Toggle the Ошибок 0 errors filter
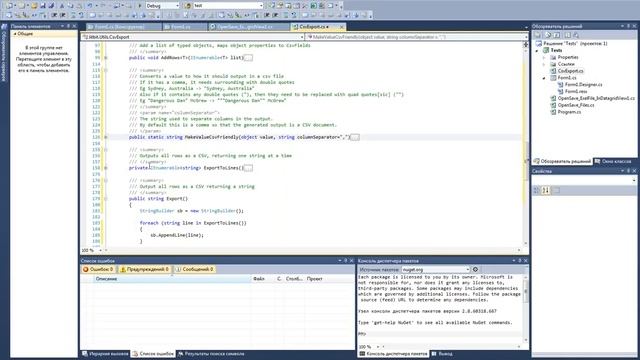The height and width of the screenshot is (360, 640). coord(98,269)
